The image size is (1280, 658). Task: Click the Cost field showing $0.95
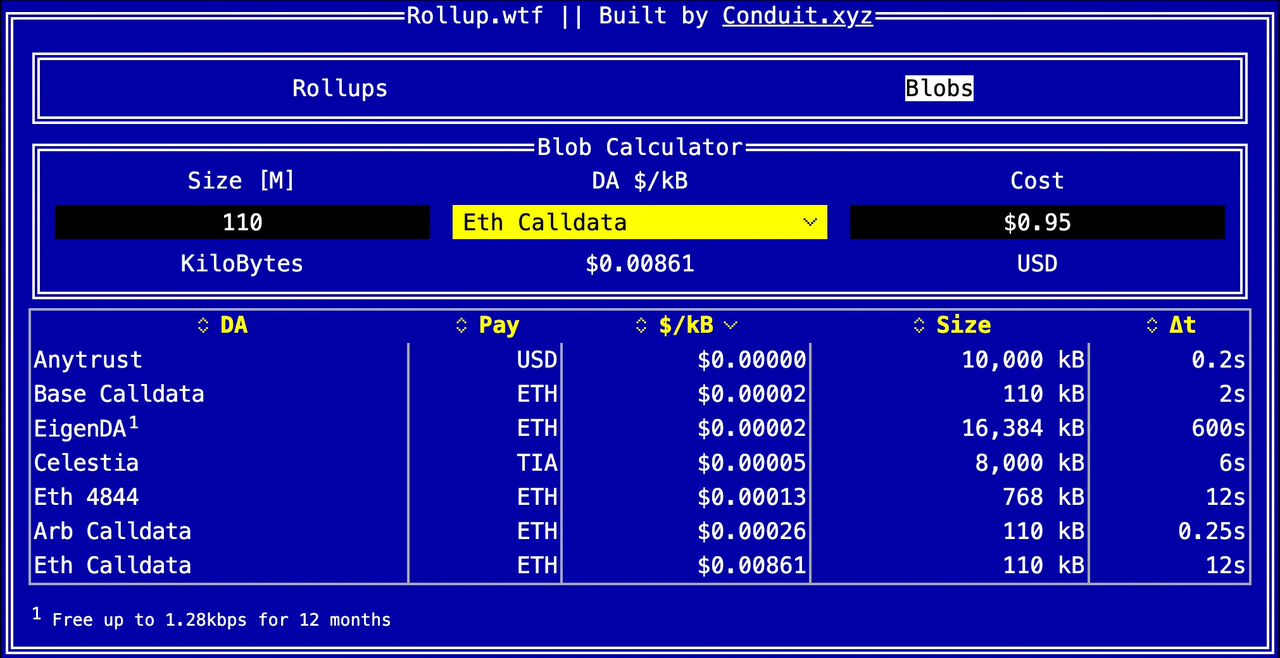point(1036,222)
